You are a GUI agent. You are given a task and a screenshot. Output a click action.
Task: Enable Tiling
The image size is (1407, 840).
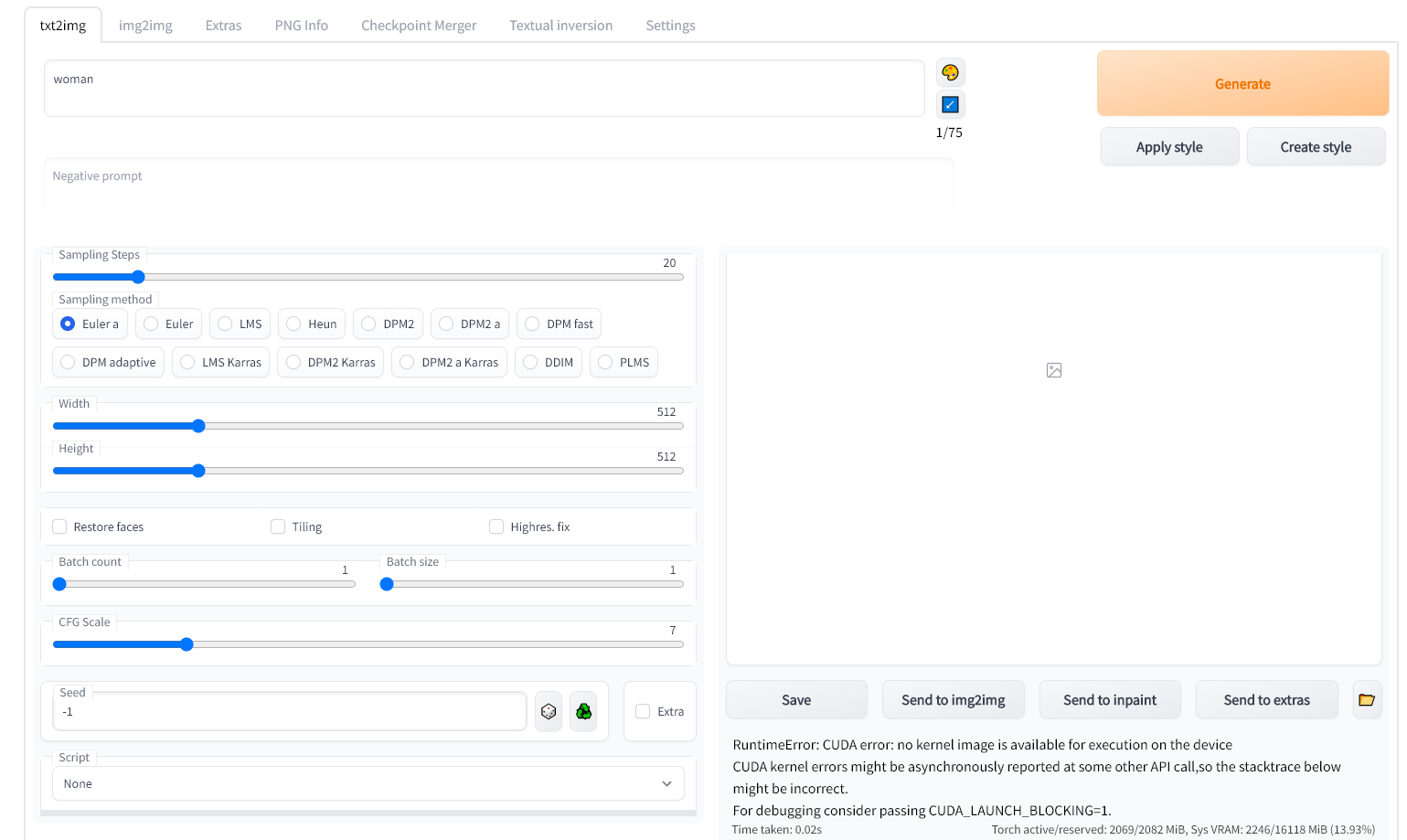click(x=277, y=526)
